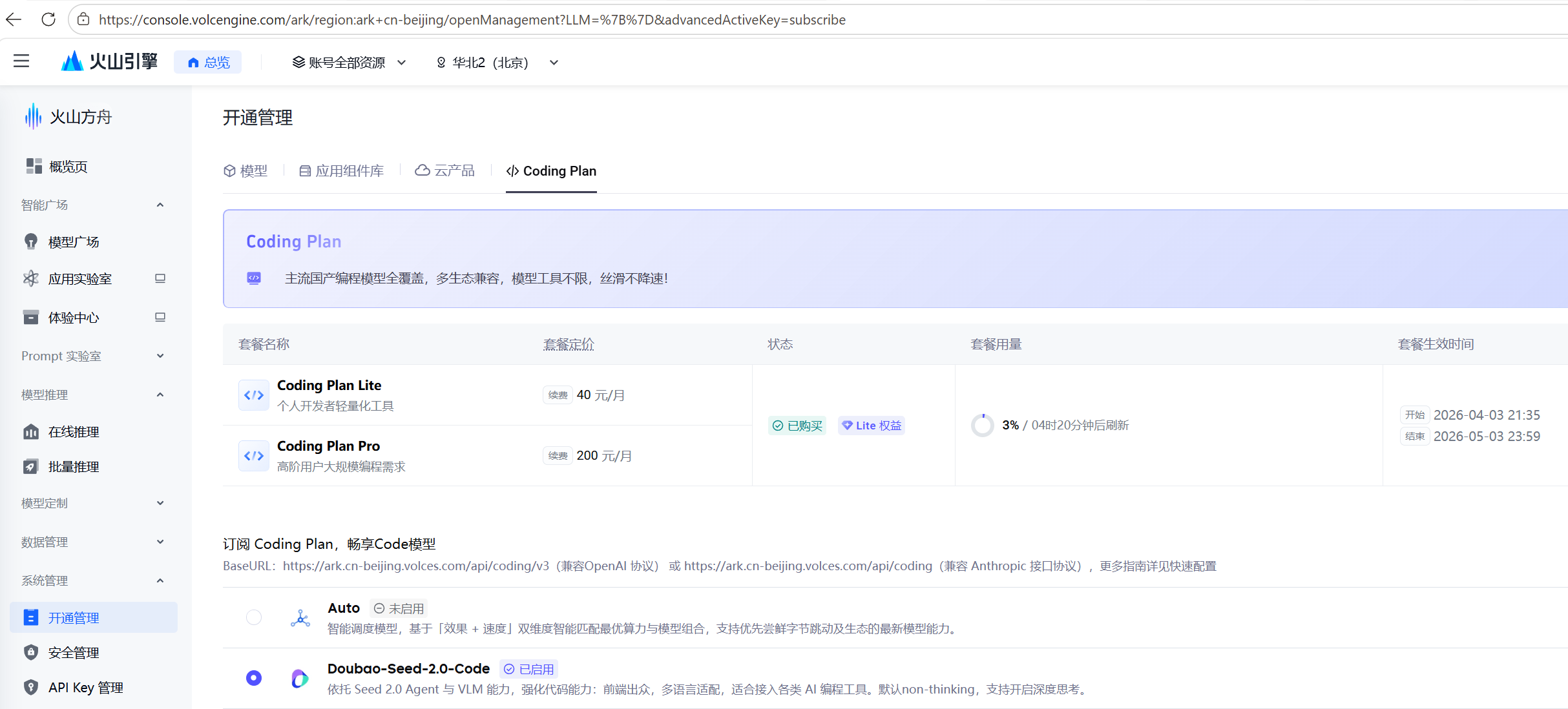The height and width of the screenshot is (709, 1568).
Task: Reload the page with the refresh icon
Action: pos(48,19)
